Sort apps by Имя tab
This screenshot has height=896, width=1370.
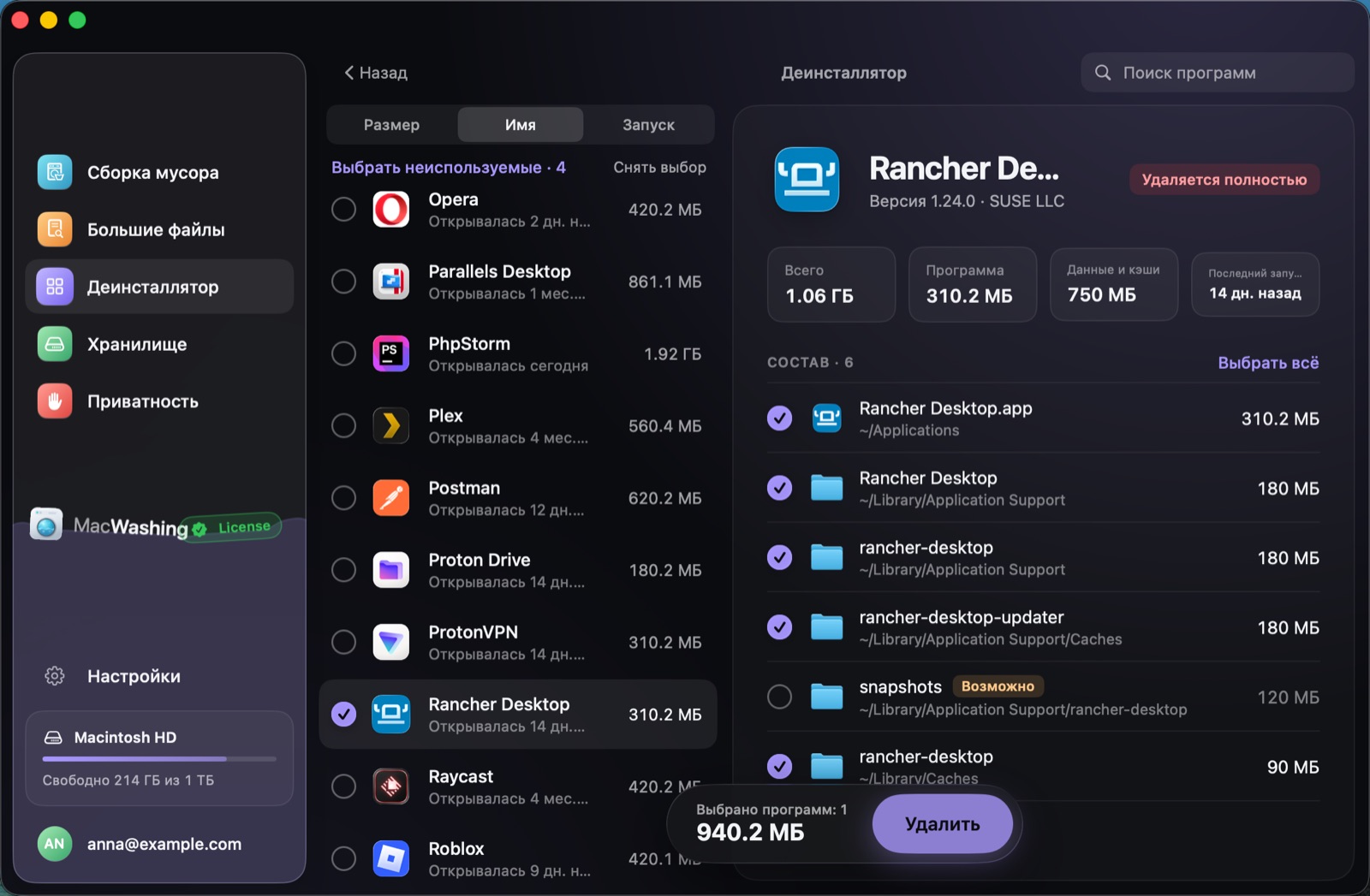click(x=521, y=125)
